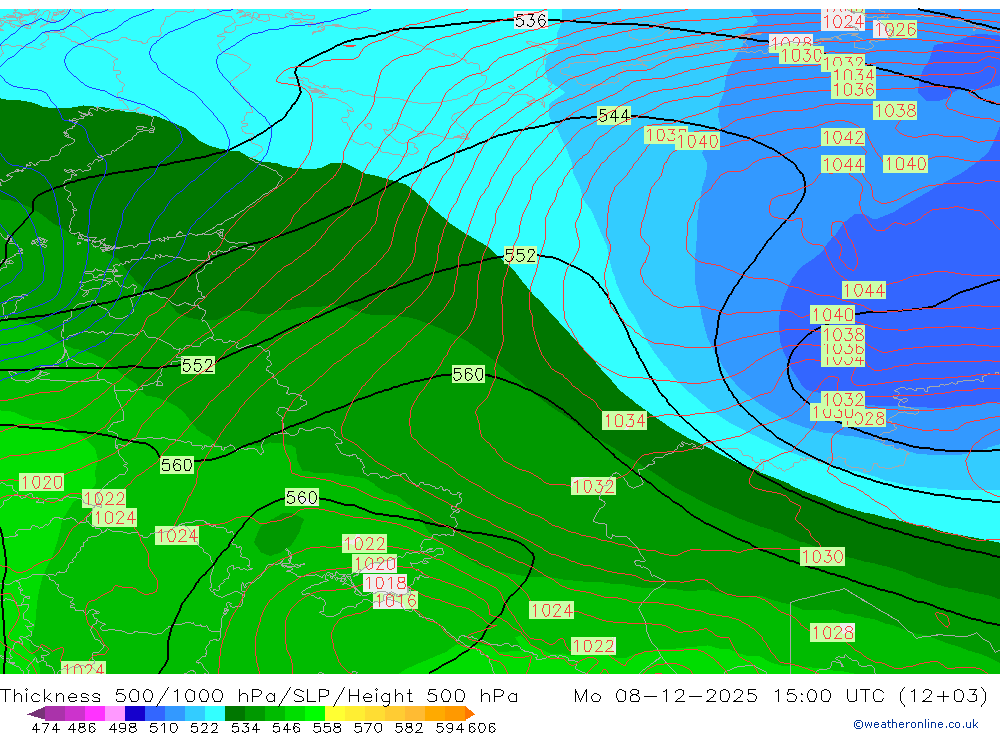Click the 1042 pressure label
Viewport: 1000px width, 733px height.
(x=843, y=137)
